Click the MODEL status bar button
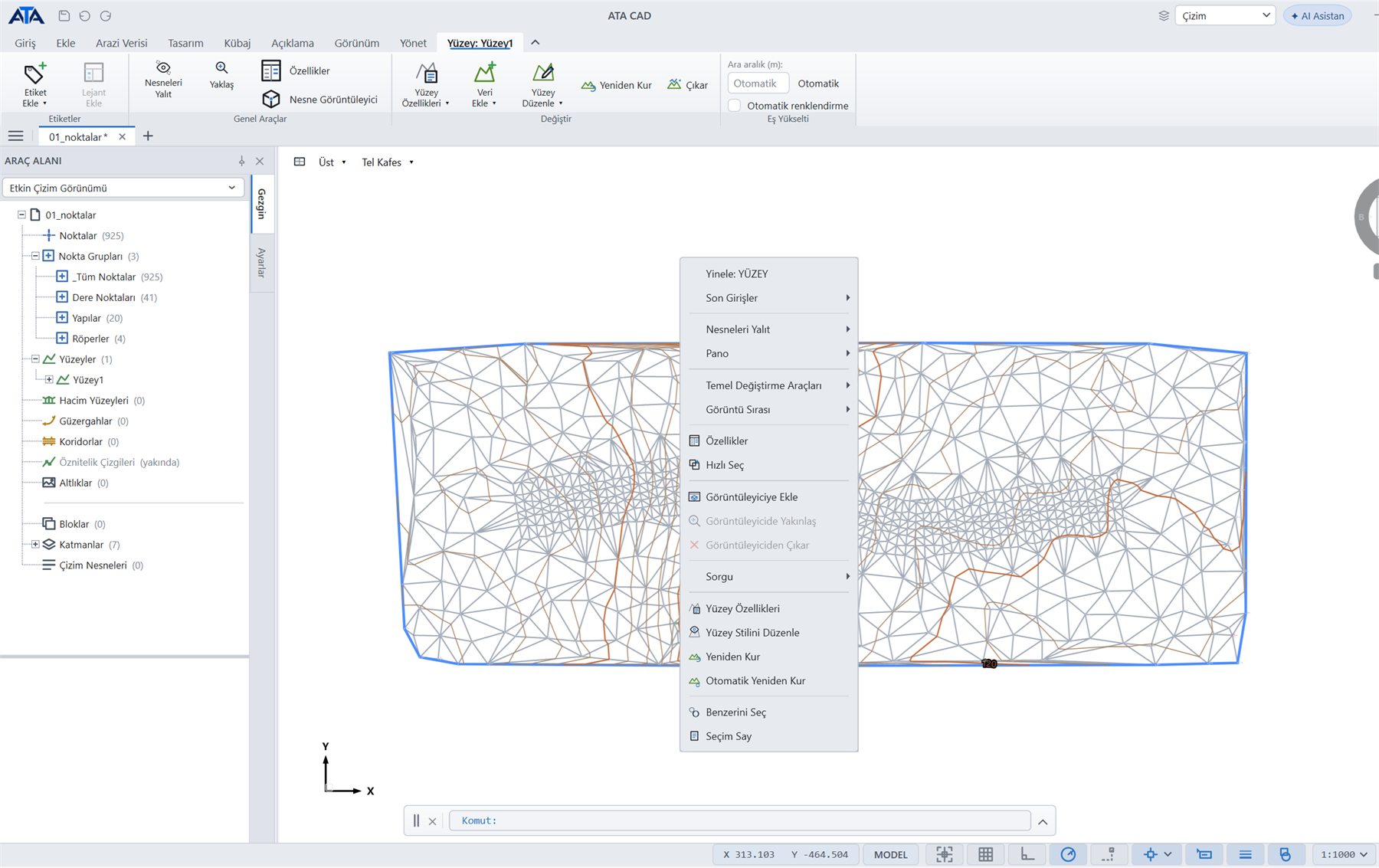 pos(890,854)
